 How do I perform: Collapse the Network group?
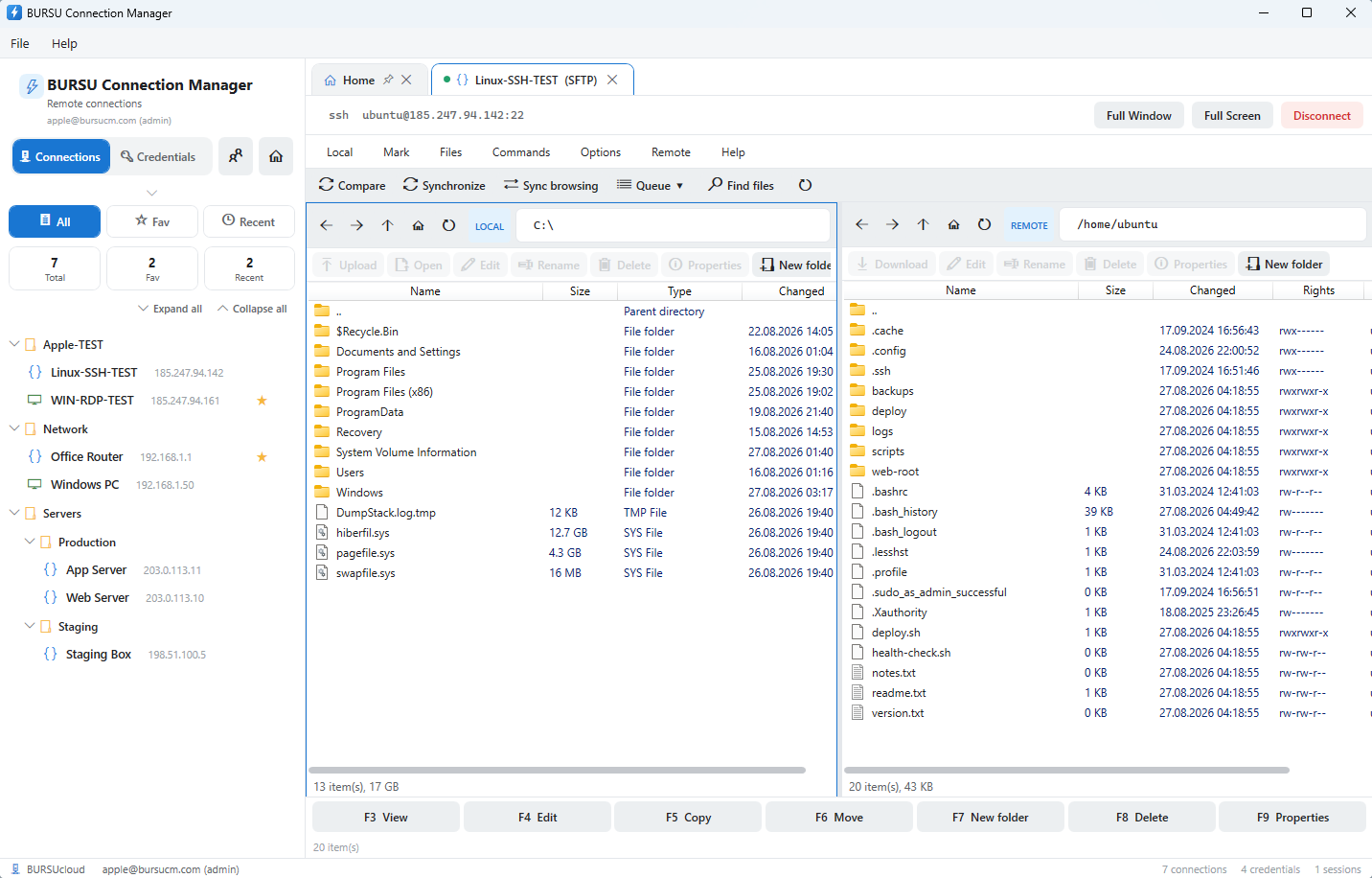(x=14, y=428)
